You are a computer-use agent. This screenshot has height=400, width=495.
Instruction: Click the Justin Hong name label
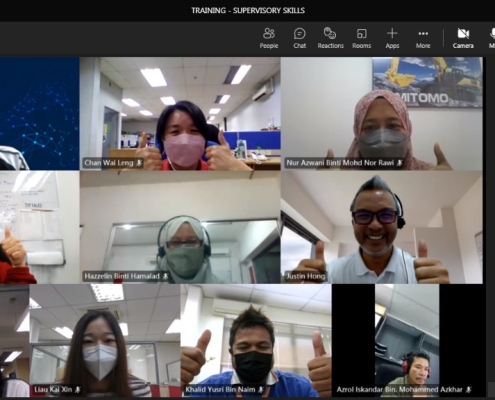pyautogui.click(x=305, y=276)
